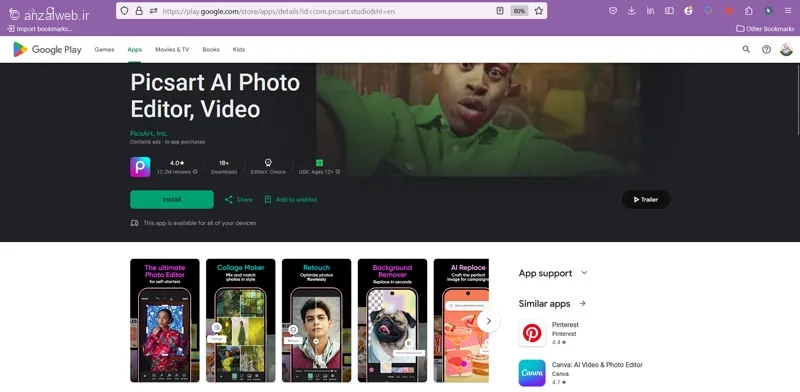Switch to the Books tab

point(211,50)
